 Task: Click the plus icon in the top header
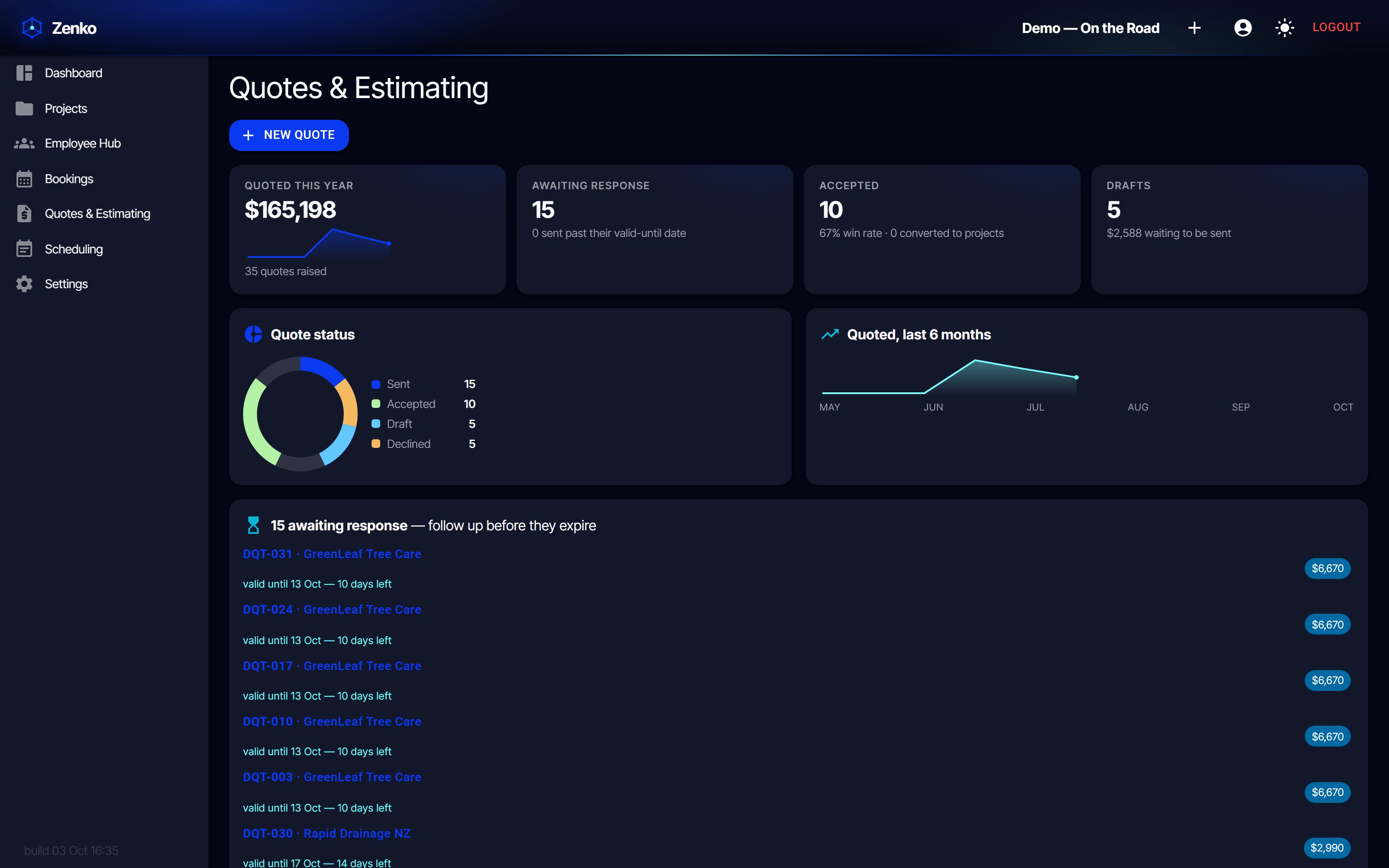click(1195, 27)
